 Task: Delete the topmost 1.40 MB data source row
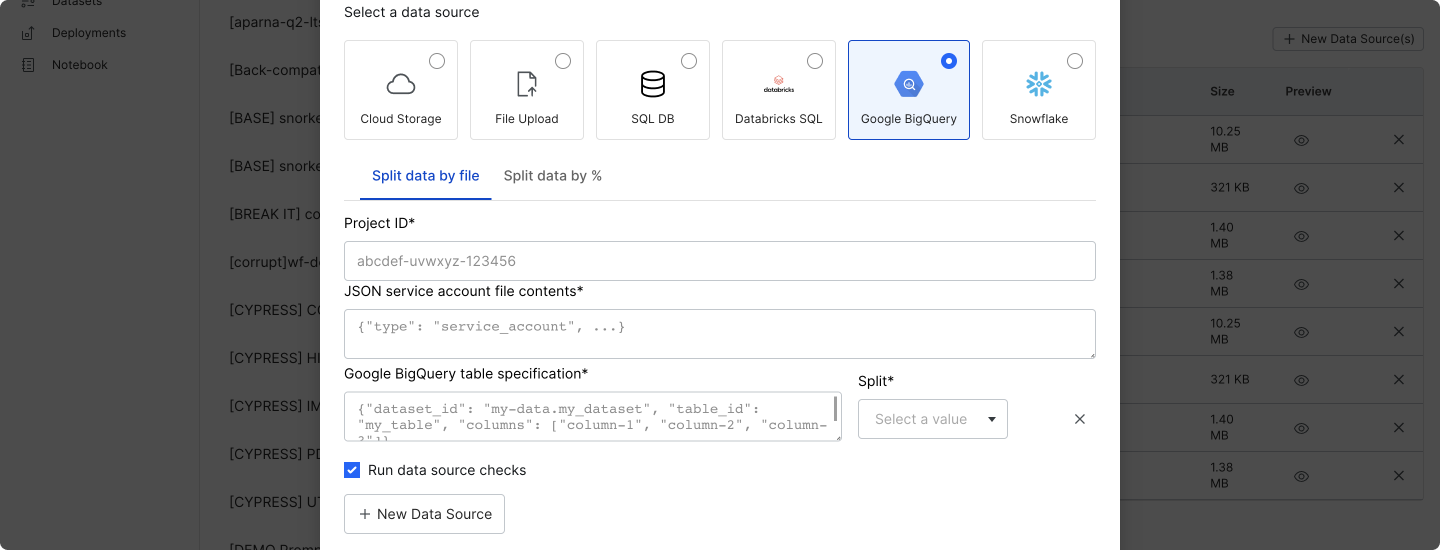point(1399,236)
